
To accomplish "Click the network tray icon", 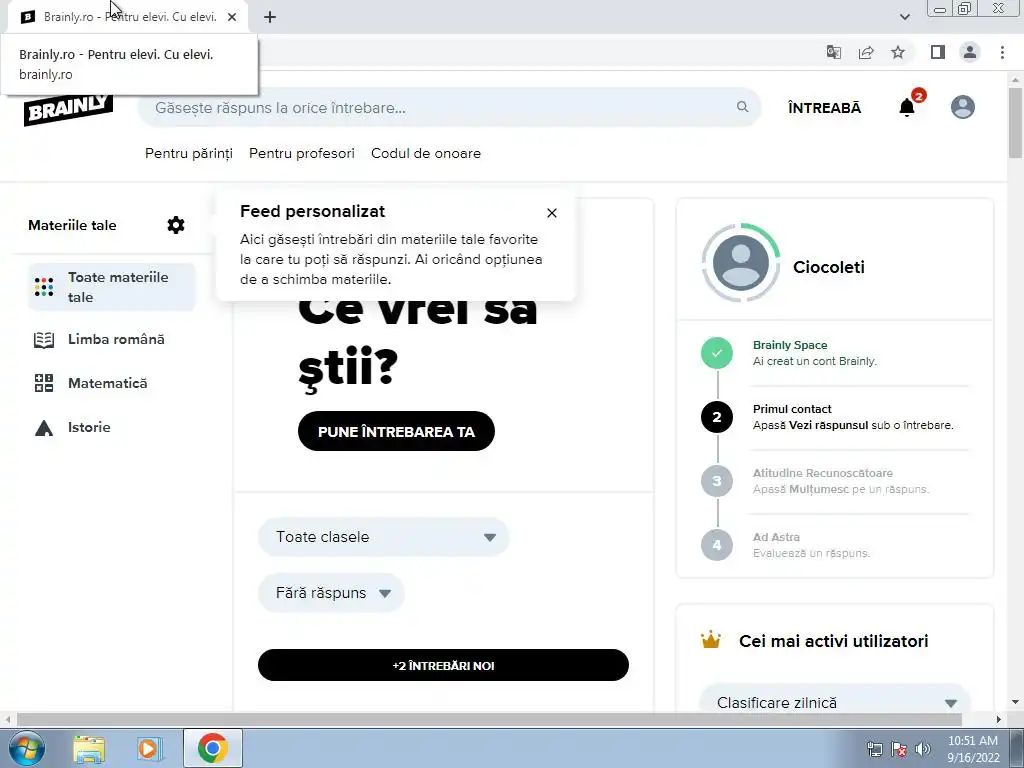I will [874, 749].
